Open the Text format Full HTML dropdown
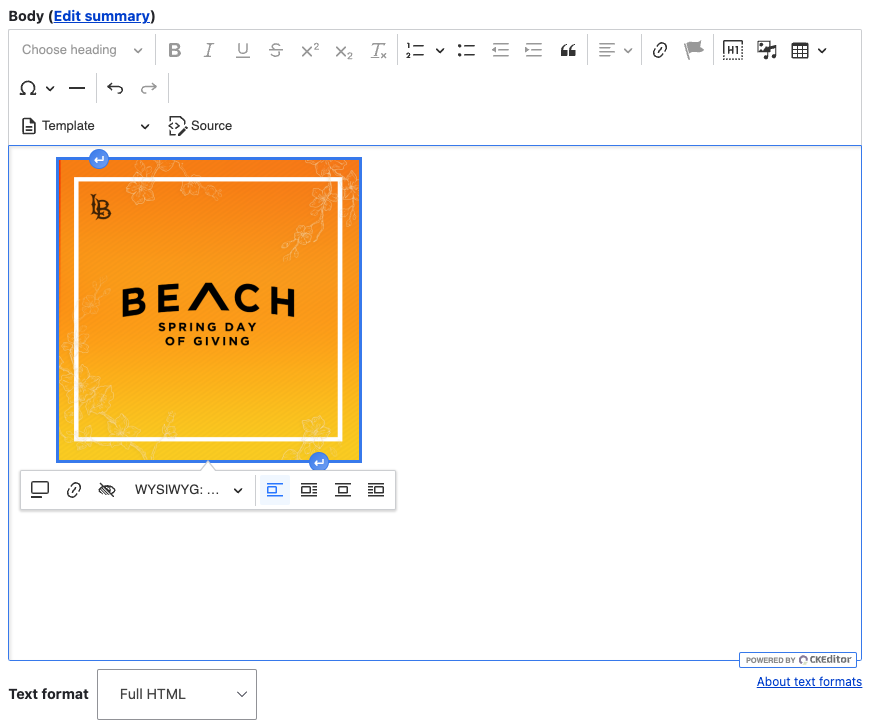The height and width of the screenshot is (725, 869). 177,694
